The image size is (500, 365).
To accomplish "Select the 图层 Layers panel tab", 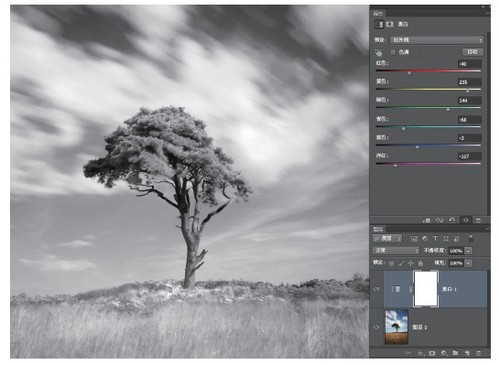I will [378, 229].
